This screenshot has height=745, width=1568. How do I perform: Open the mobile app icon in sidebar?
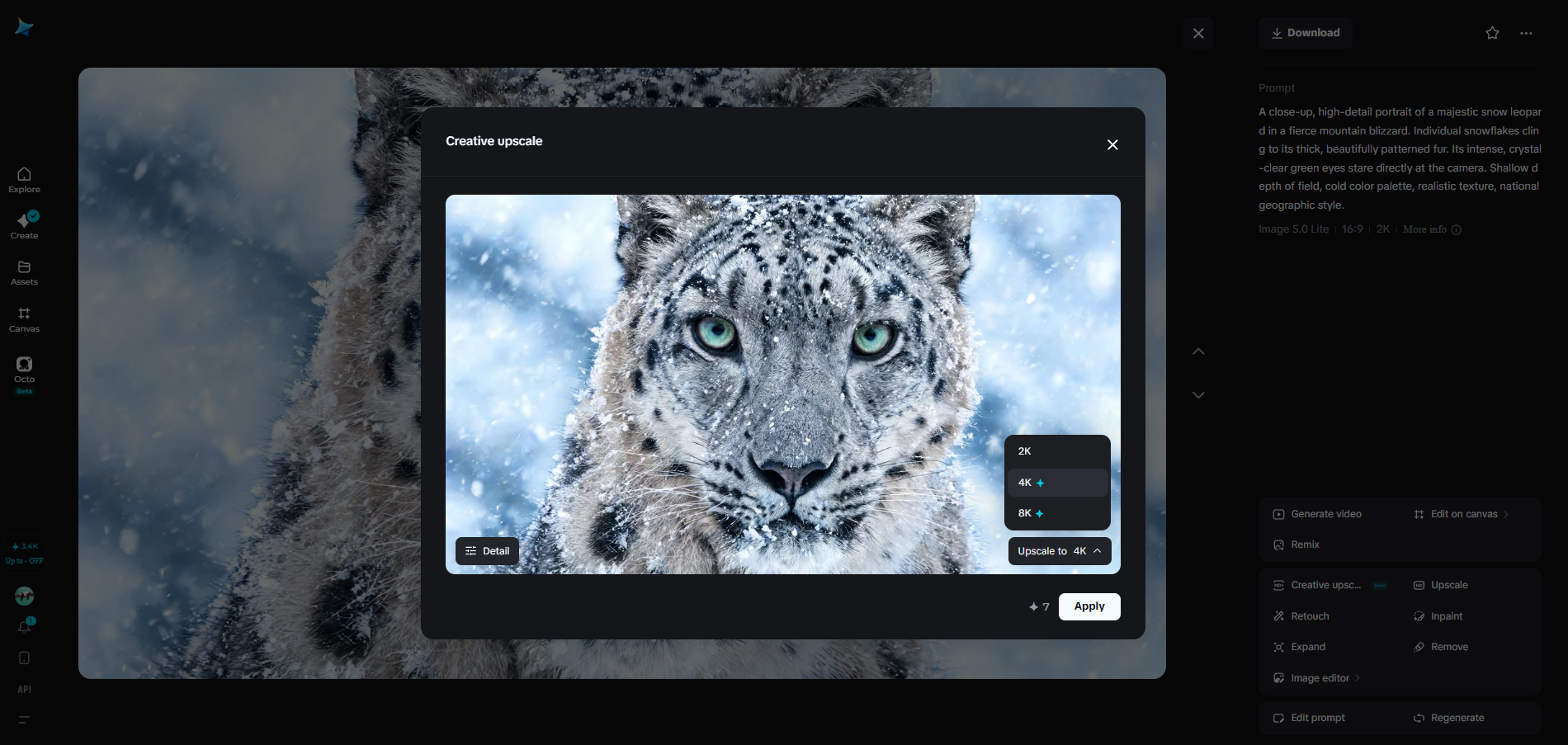[x=24, y=658]
